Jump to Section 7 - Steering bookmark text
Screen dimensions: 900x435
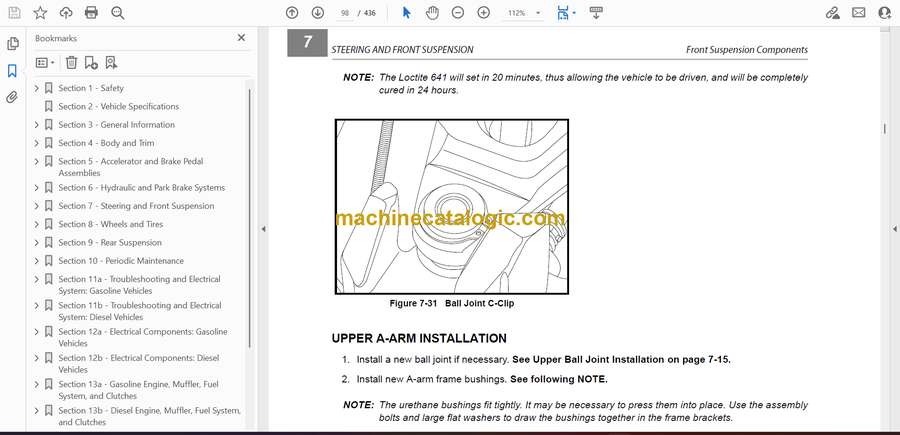[x=136, y=206]
